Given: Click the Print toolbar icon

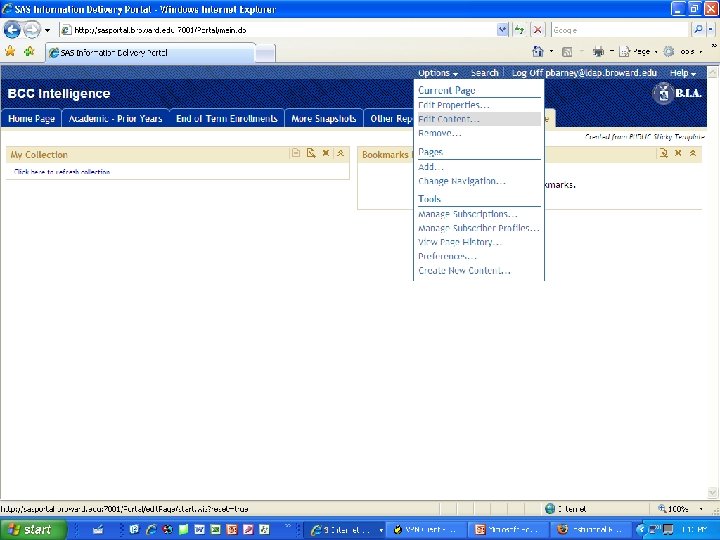Looking at the screenshot, I should click(x=598, y=52).
